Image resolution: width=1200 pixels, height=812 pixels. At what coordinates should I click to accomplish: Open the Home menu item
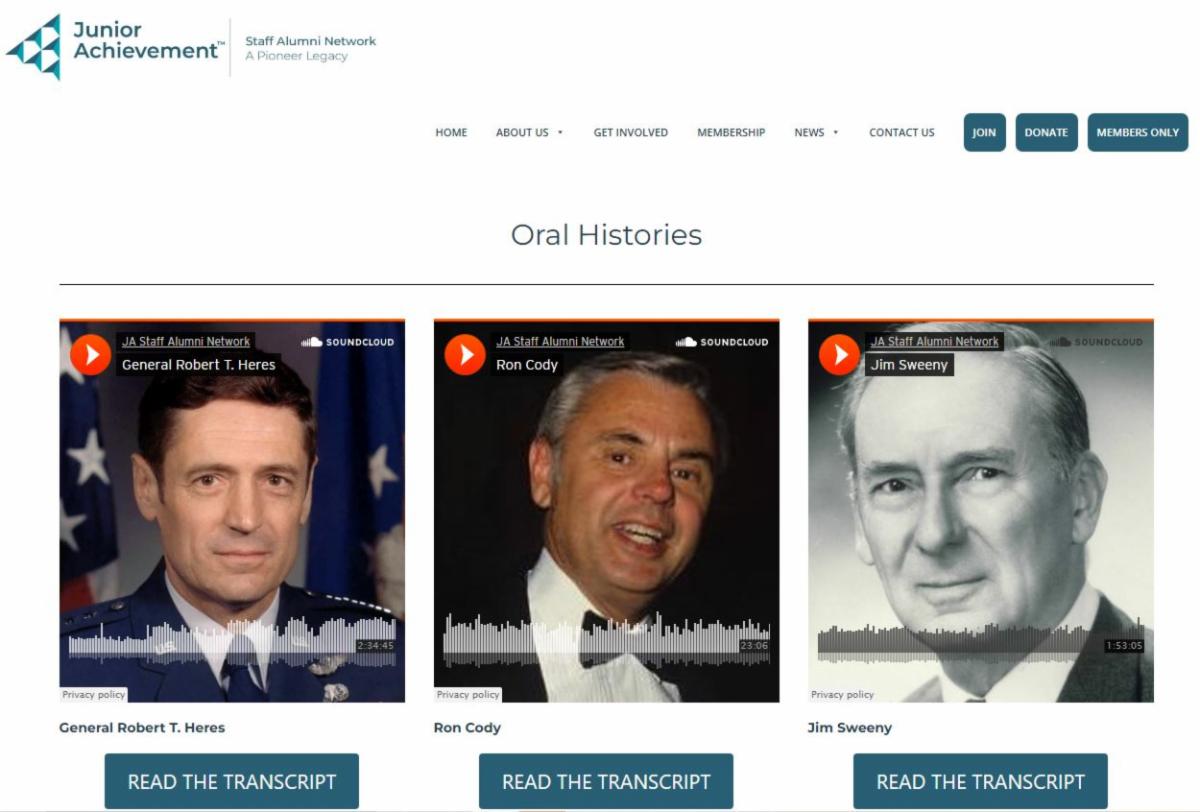[451, 132]
